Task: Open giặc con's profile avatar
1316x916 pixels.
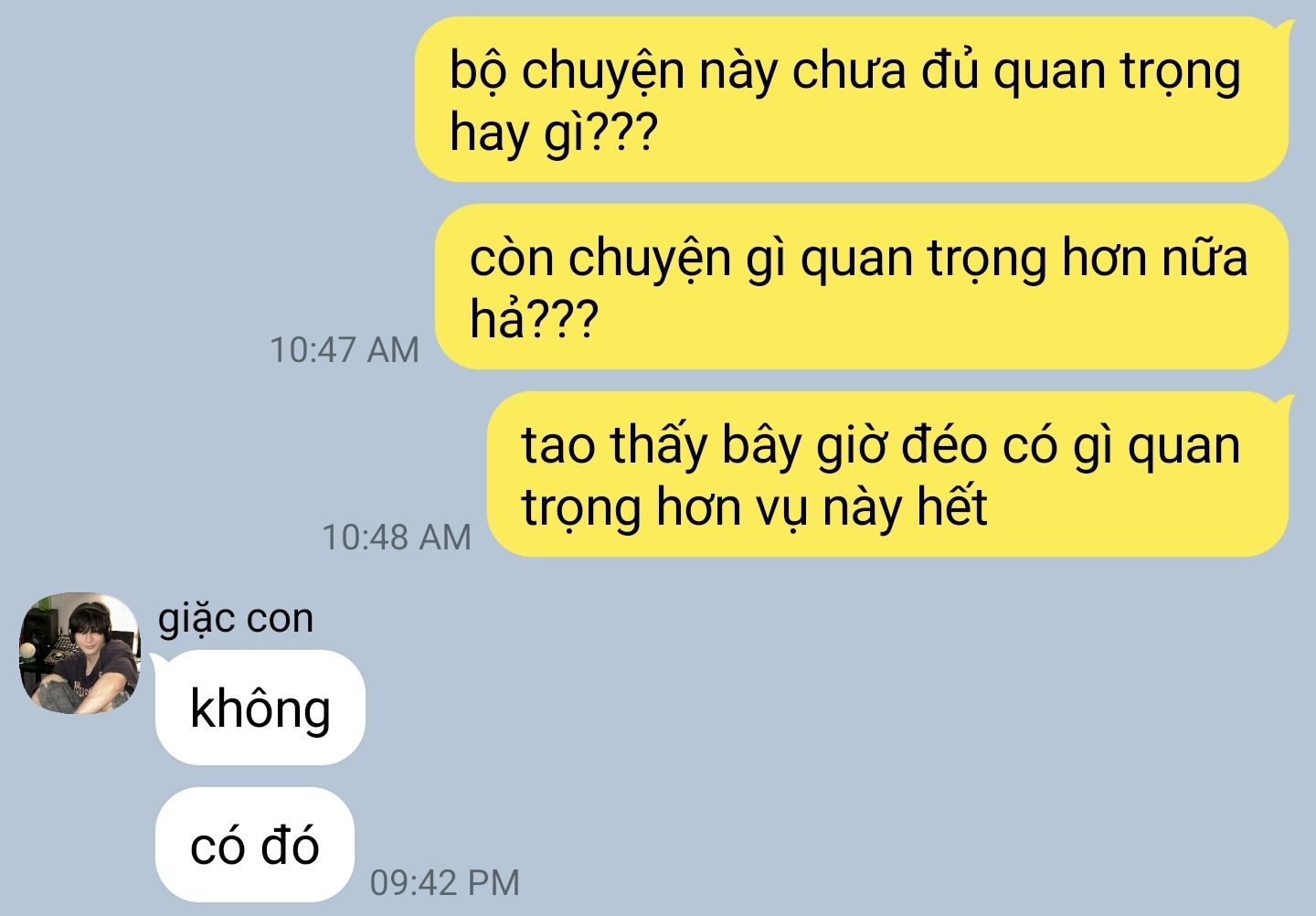Action: click(79, 653)
